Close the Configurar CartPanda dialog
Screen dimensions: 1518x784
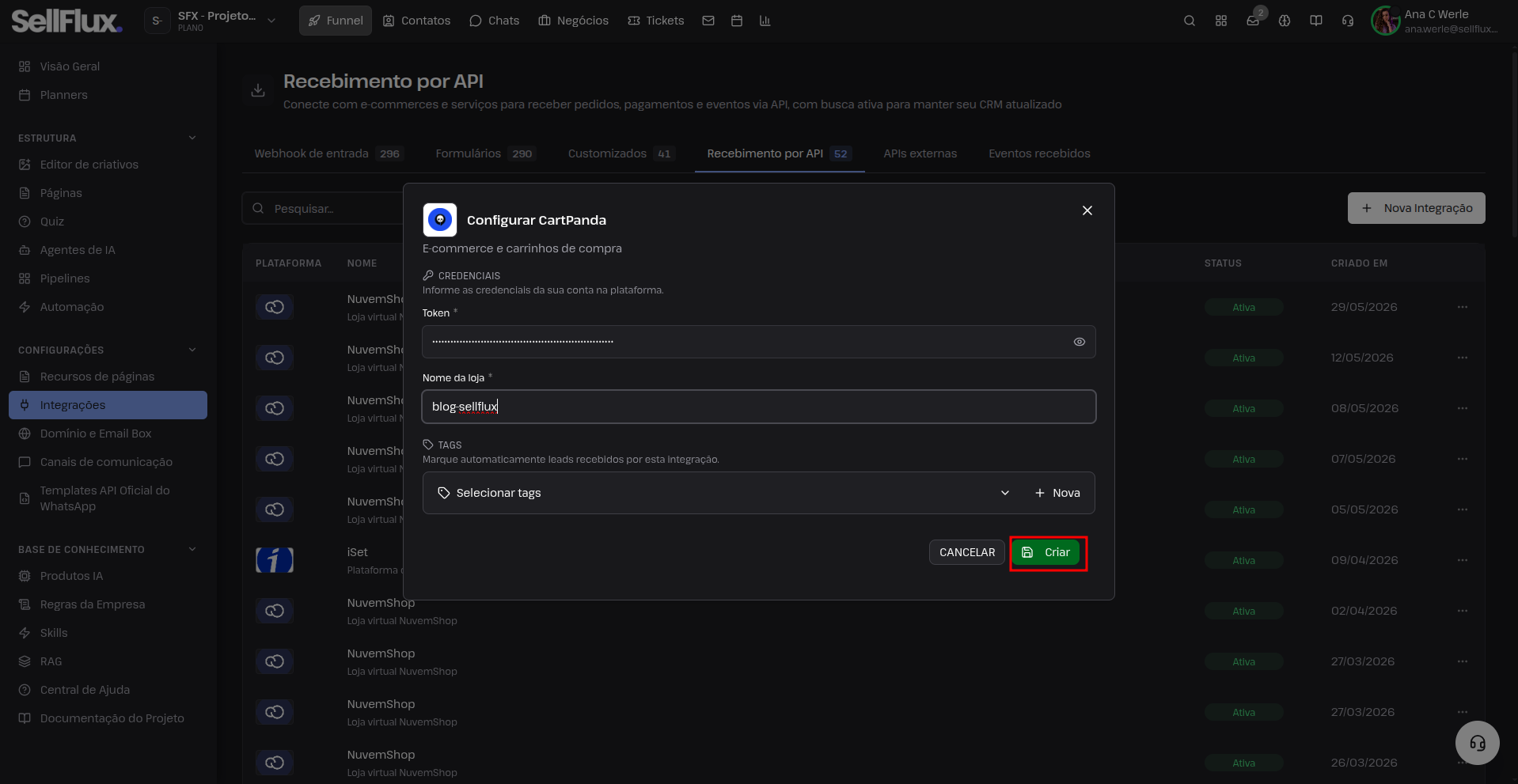coord(1087,210)
